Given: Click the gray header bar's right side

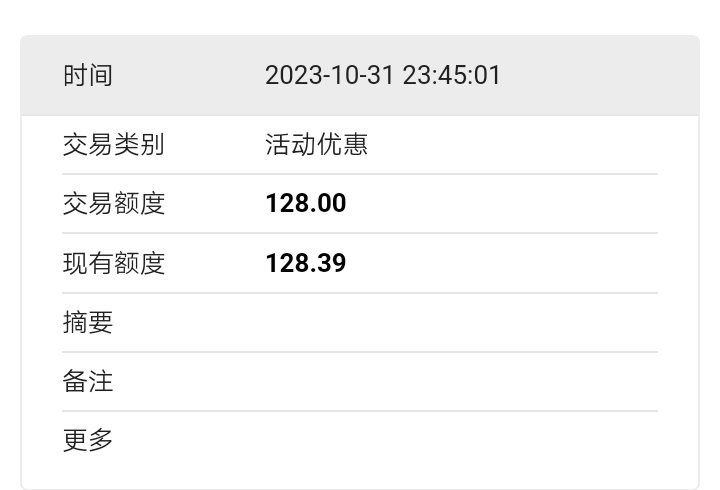Looking at the screenshot, I should (x=599, y=75).
